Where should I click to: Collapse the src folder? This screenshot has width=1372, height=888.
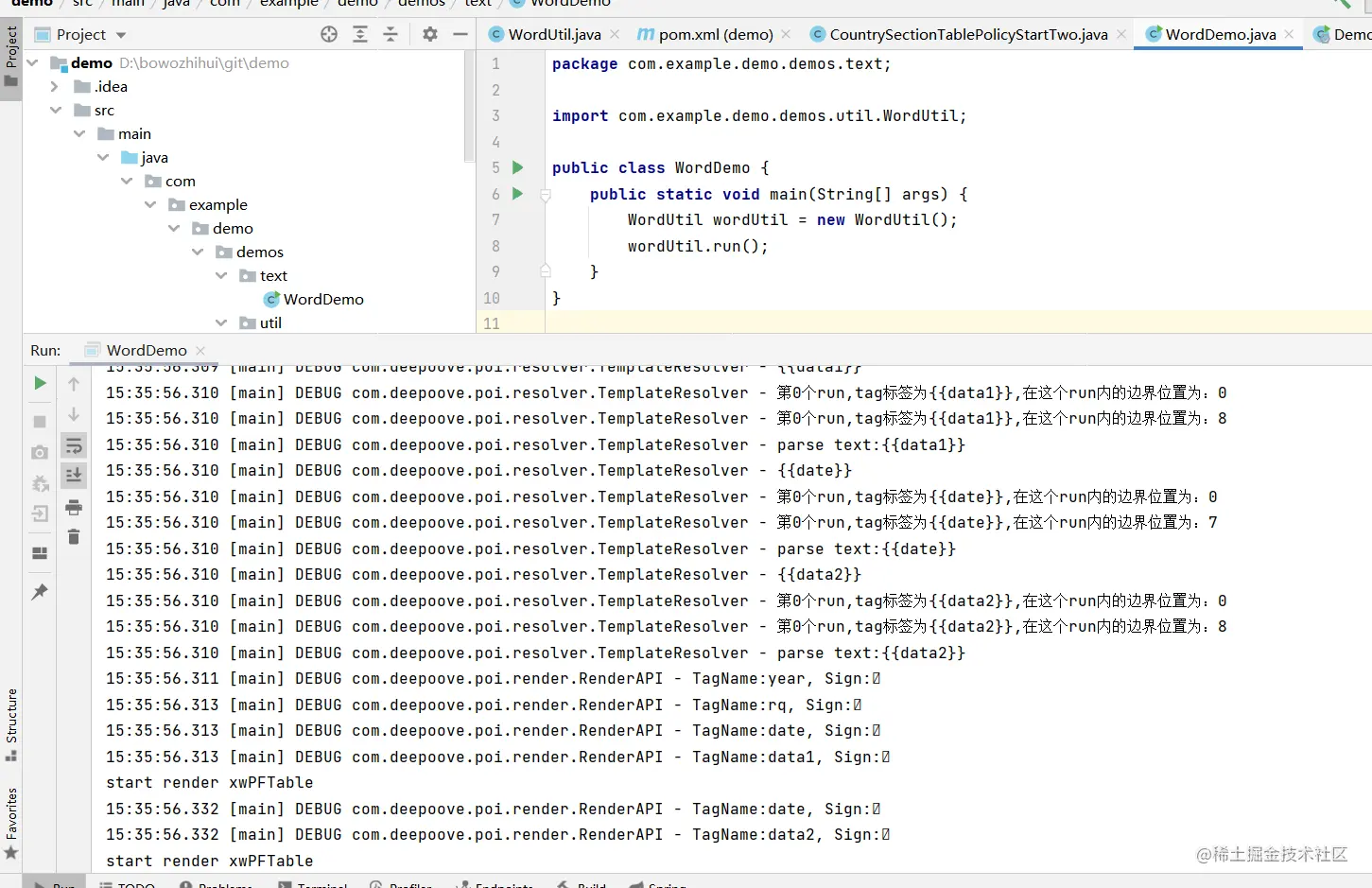56,110
